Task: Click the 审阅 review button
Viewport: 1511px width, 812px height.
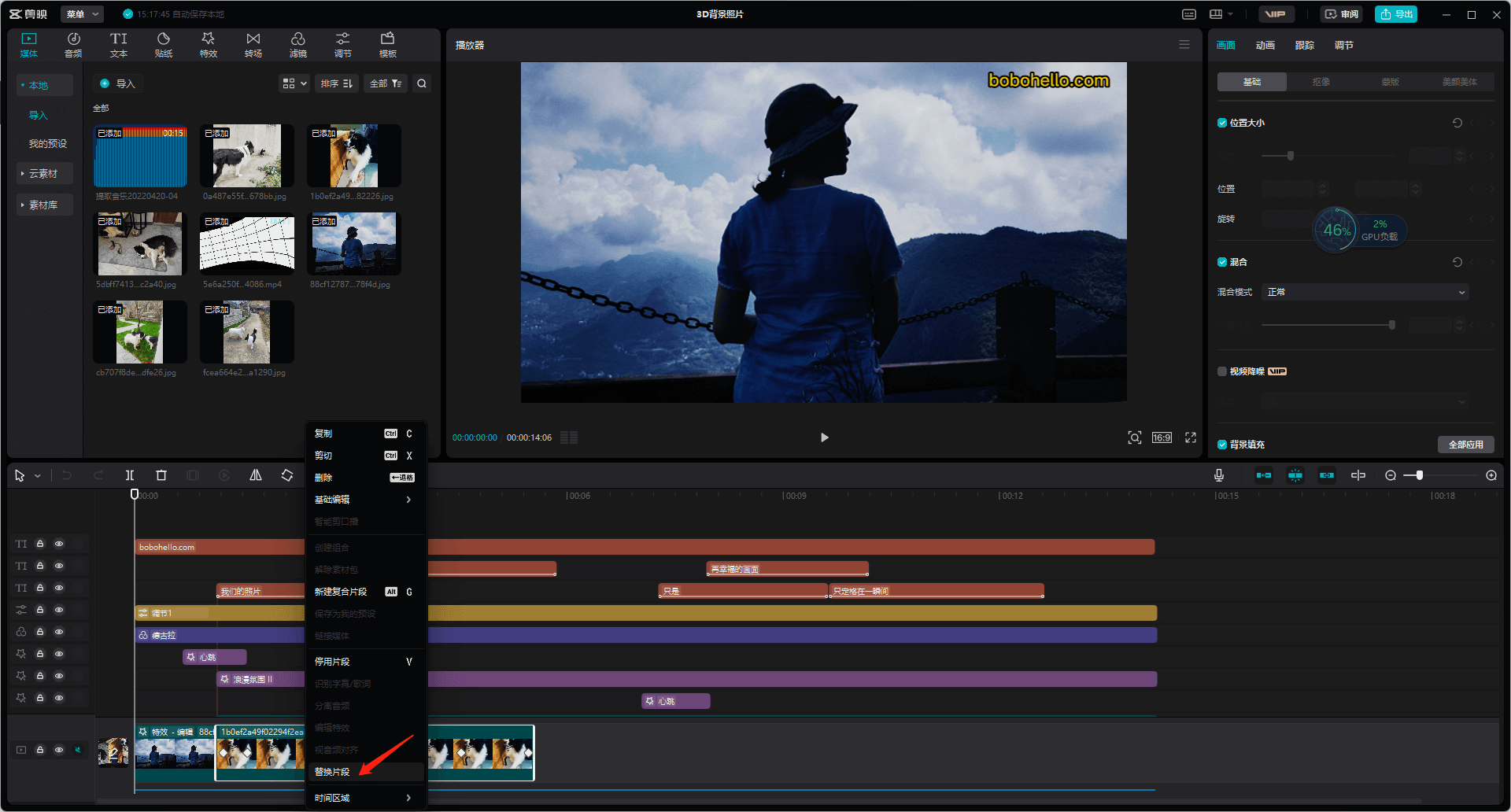Action: coord(1342,14)
